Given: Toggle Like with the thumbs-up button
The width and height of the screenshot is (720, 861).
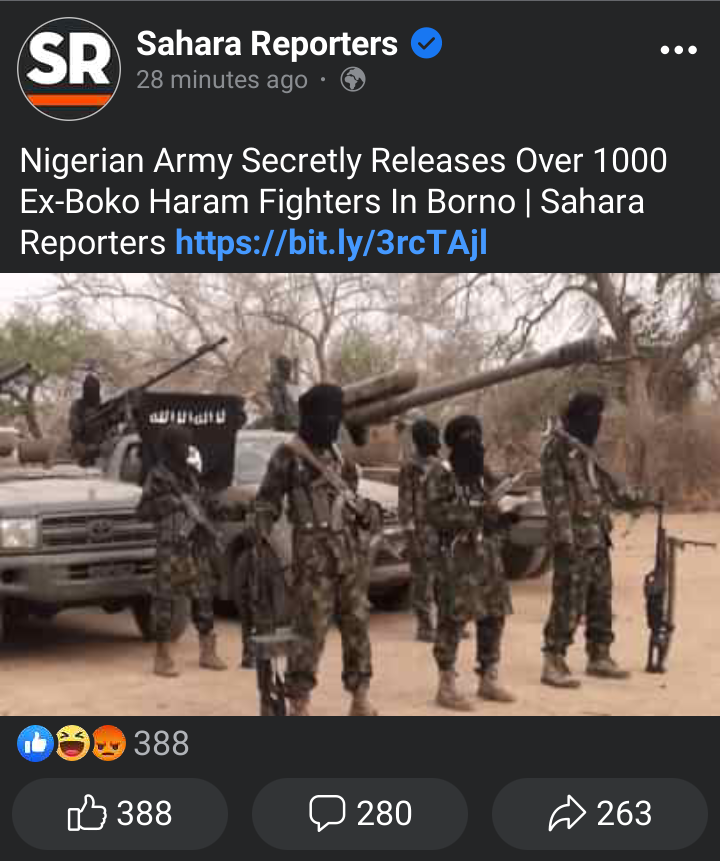Looking at the screenshot, I should [x=120, y=813].
